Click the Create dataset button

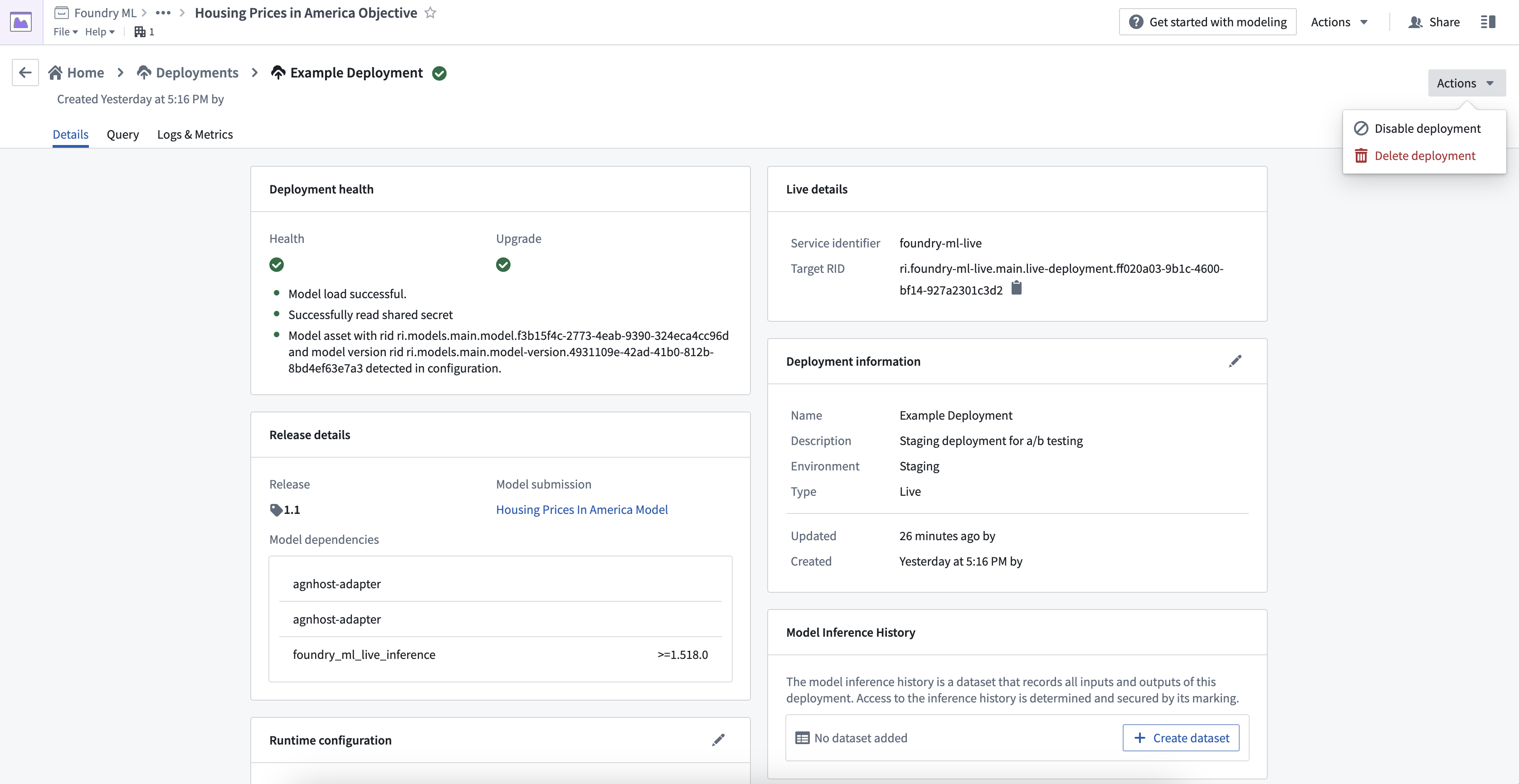click(x=1181, y=738)
